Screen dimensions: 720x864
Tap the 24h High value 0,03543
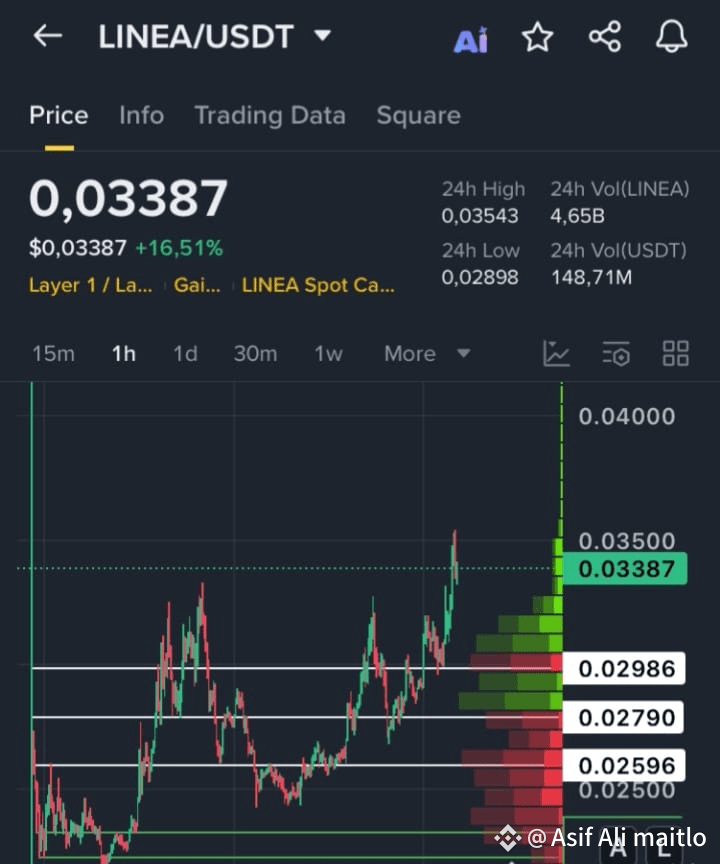(480, 216)
